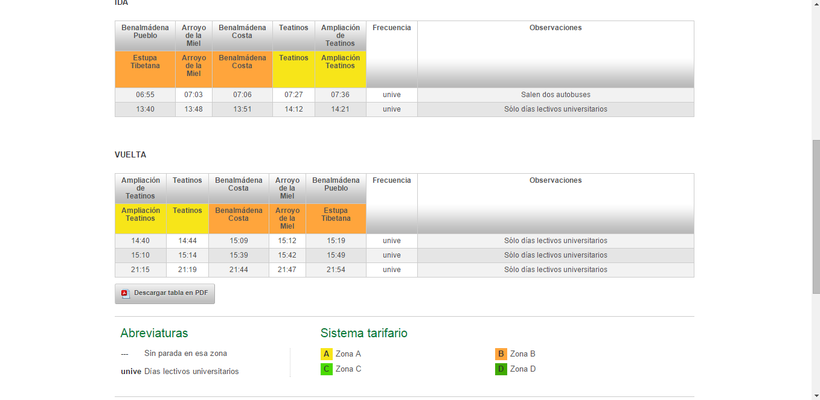Click the dark green Zona D icon
The height and width of the screenshot is (400, 820).
coord(501,369)
